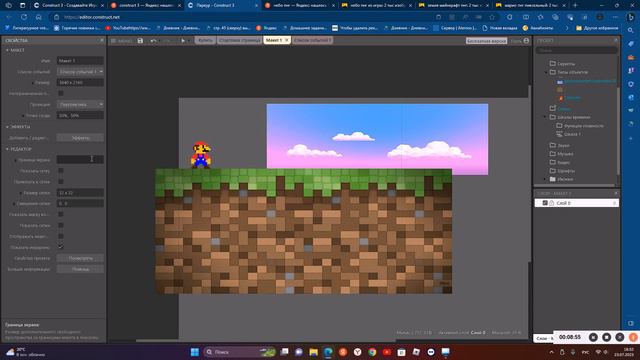The height and width of the screenshot is (360, 640).
Task: Open the Windows Start menu
Action: (195, 352)
